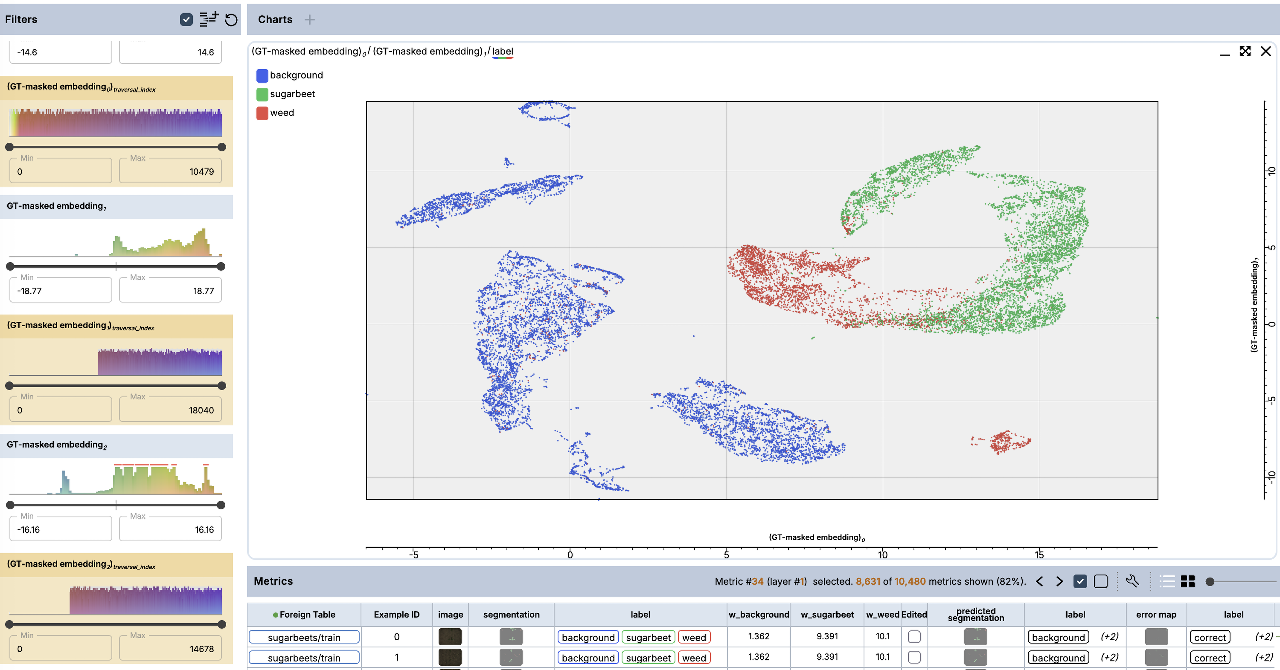Select the Charts tab
Viewport: 1280px width, 670px height.
point(275,20)
